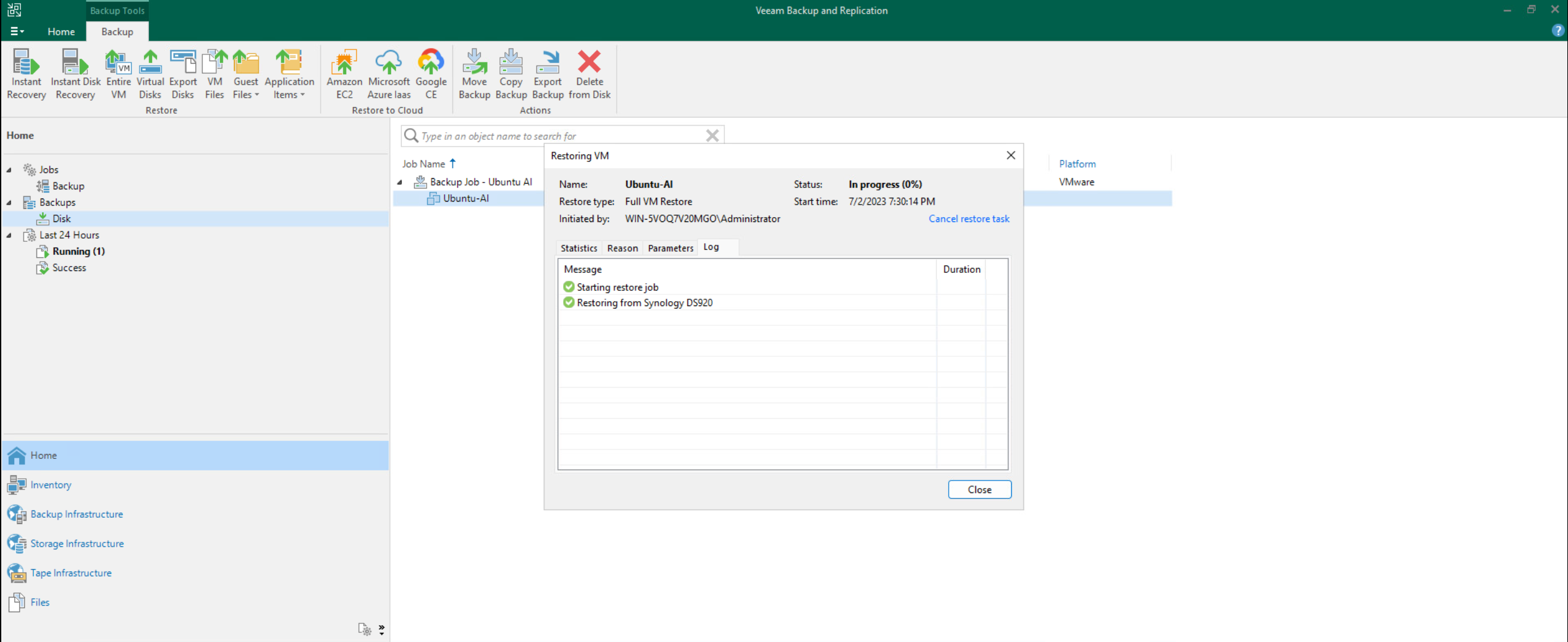Close the Restoring VM dialog with X

click(x=1011, y=155)
